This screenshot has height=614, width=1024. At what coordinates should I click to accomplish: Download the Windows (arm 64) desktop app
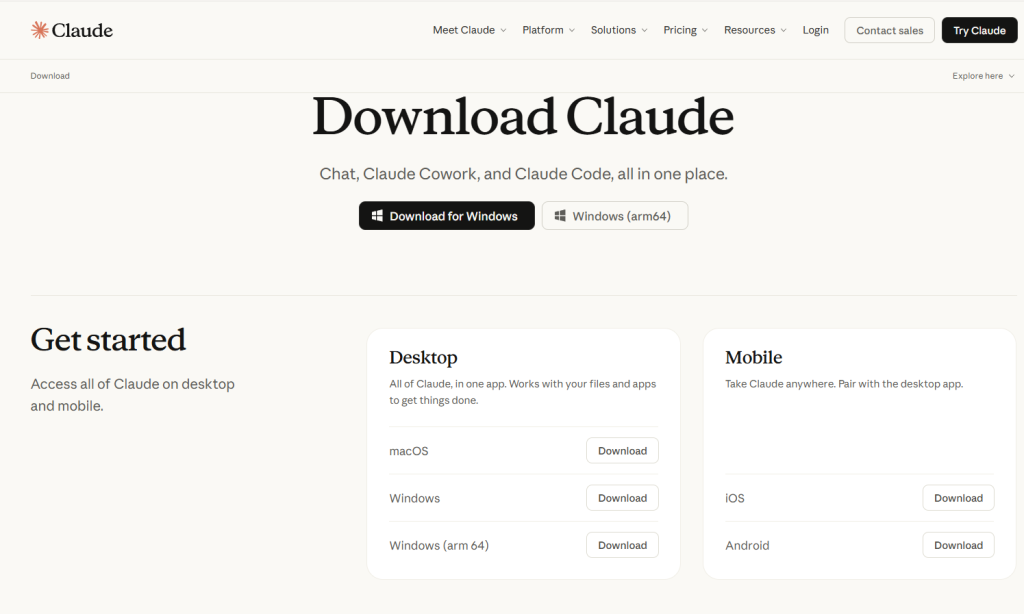click(622, 545)
